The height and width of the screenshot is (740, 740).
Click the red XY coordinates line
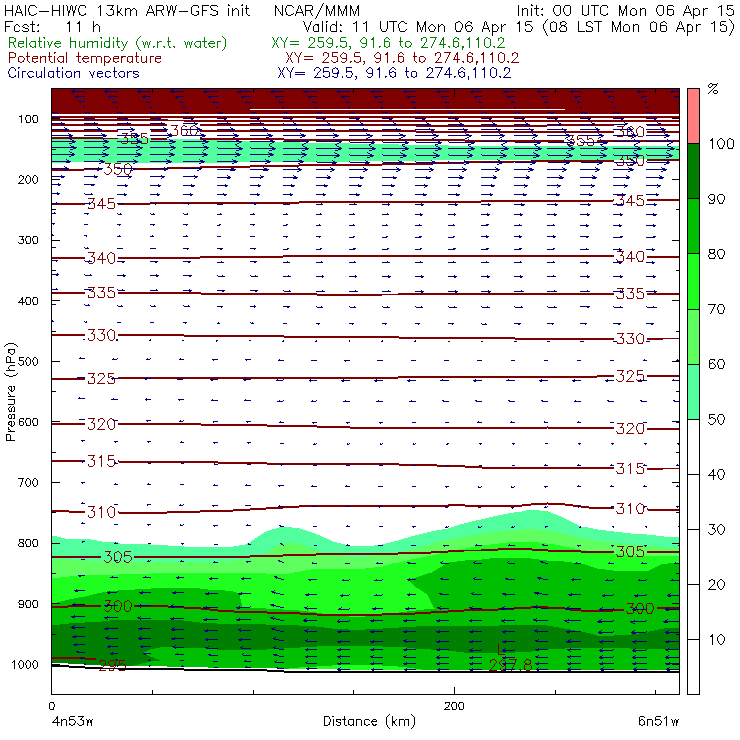coord(402,58)
